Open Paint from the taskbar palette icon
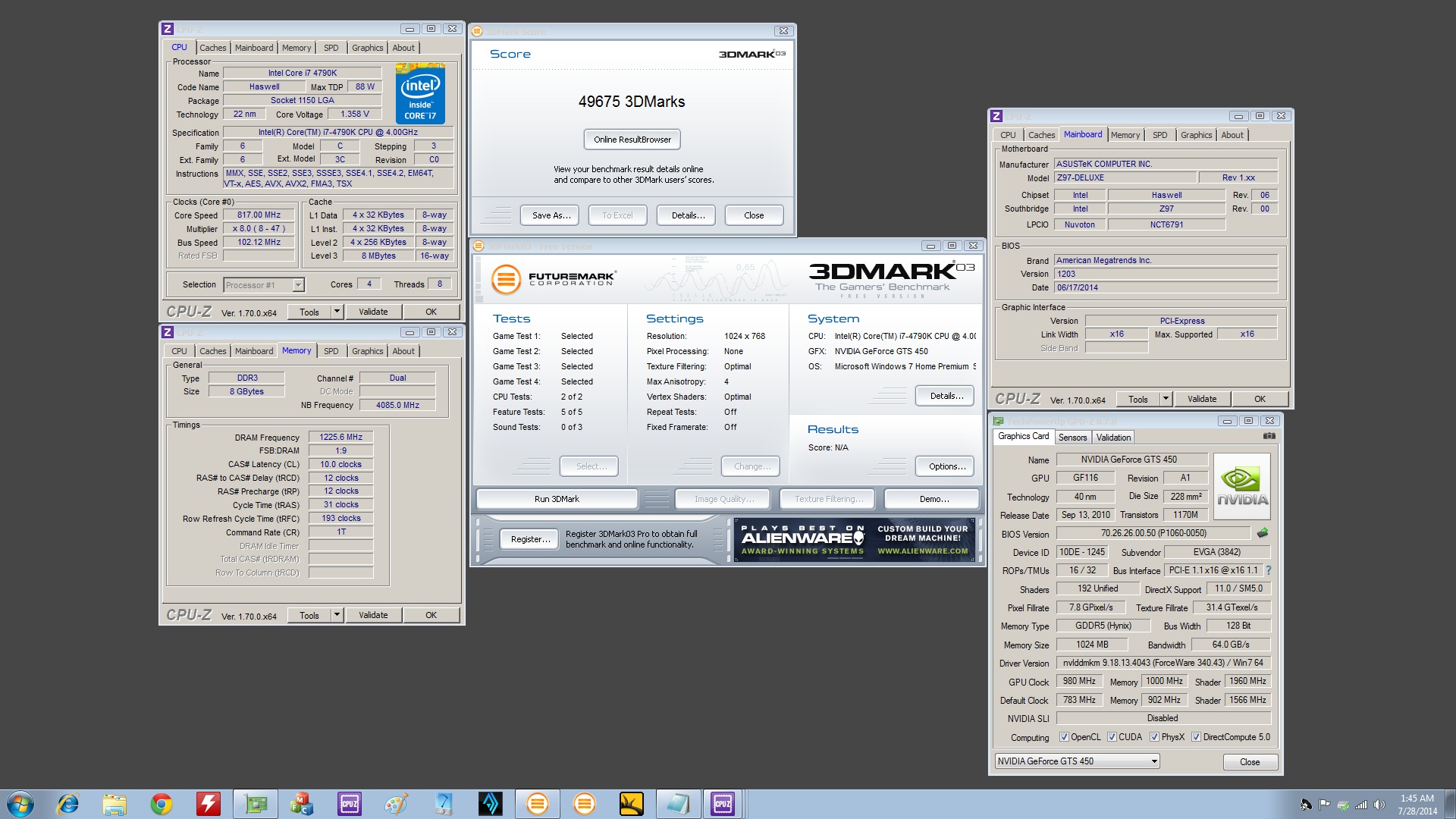Viewport: 1456px width, 819px height. coord(397,803)
